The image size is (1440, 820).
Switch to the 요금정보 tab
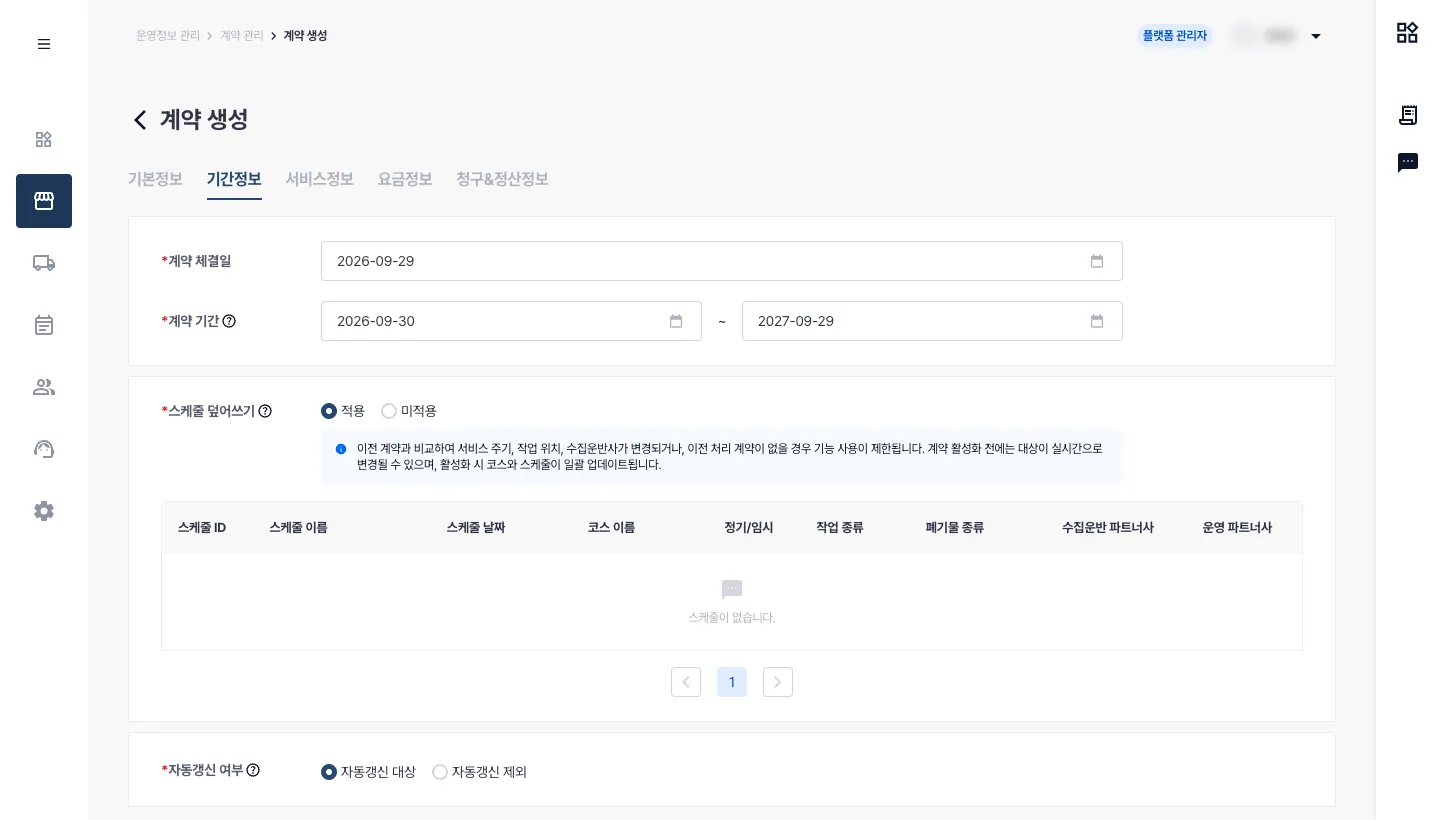pos(405,179)
